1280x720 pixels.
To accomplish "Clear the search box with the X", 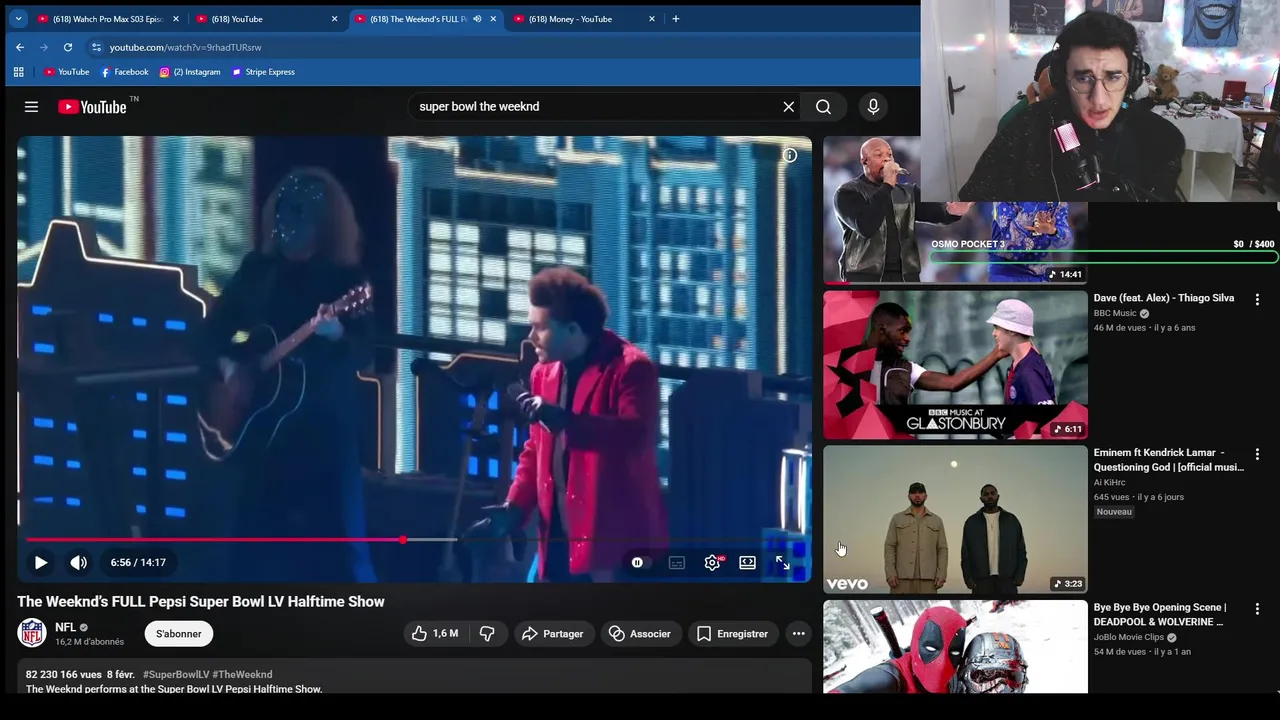I will pyautogui.click(x=788, y=107).
